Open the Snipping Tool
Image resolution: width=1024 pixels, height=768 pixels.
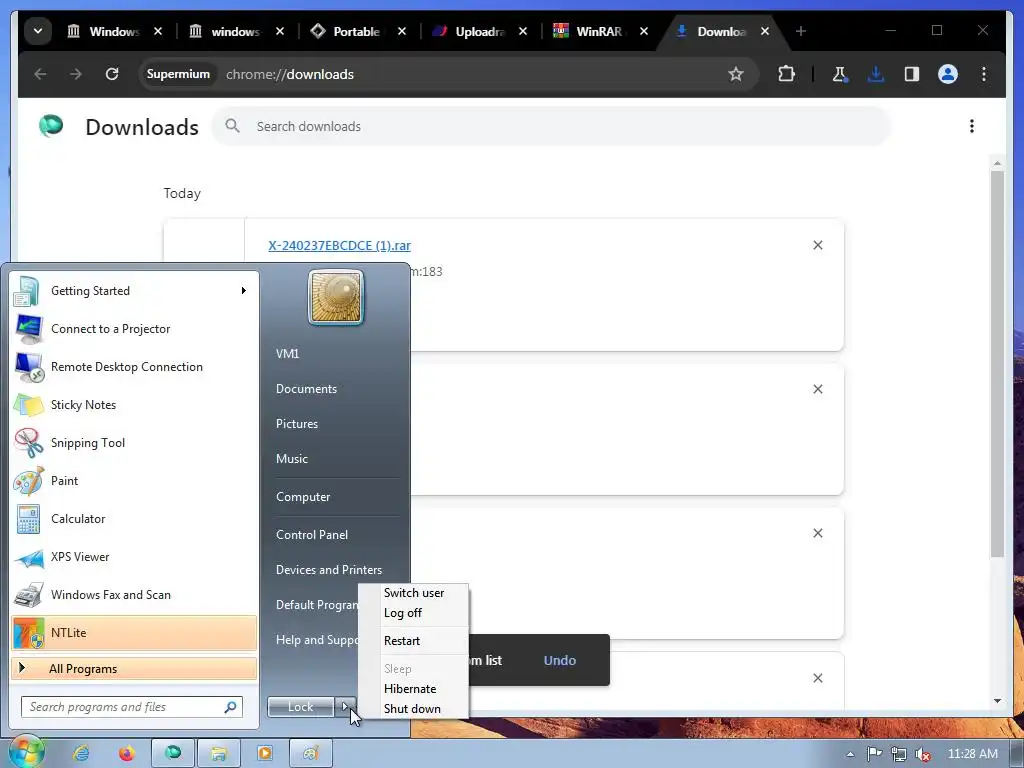(x=134, y=442)
